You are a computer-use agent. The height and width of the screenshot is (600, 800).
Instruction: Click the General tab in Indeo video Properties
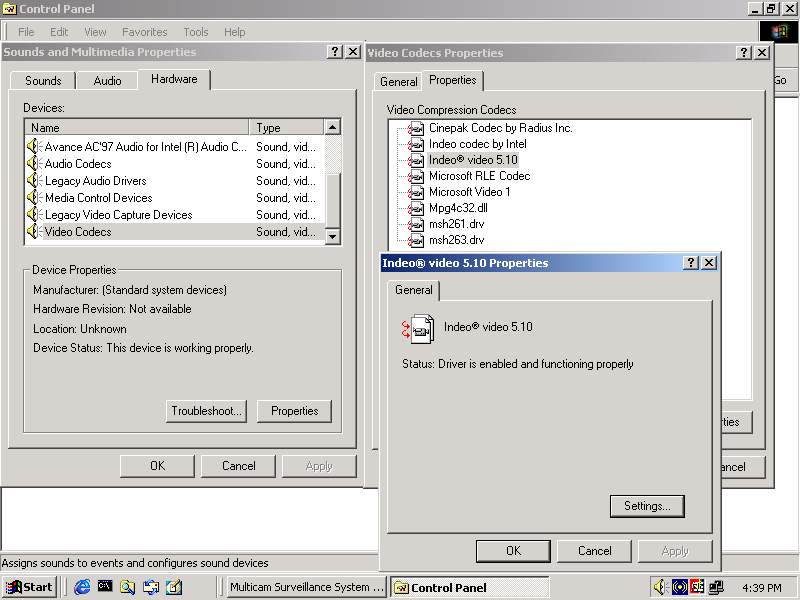[413, 290]
